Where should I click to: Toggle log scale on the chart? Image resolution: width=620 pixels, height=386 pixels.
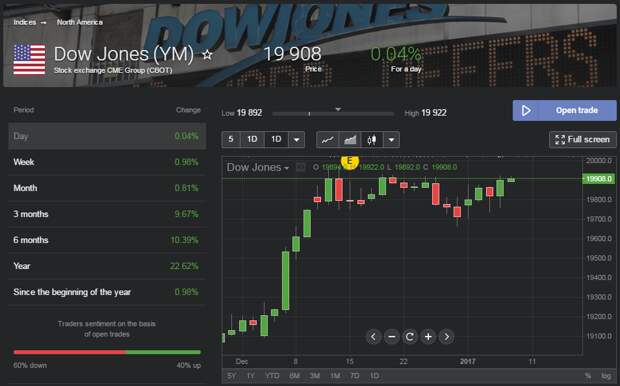(606, 375)
